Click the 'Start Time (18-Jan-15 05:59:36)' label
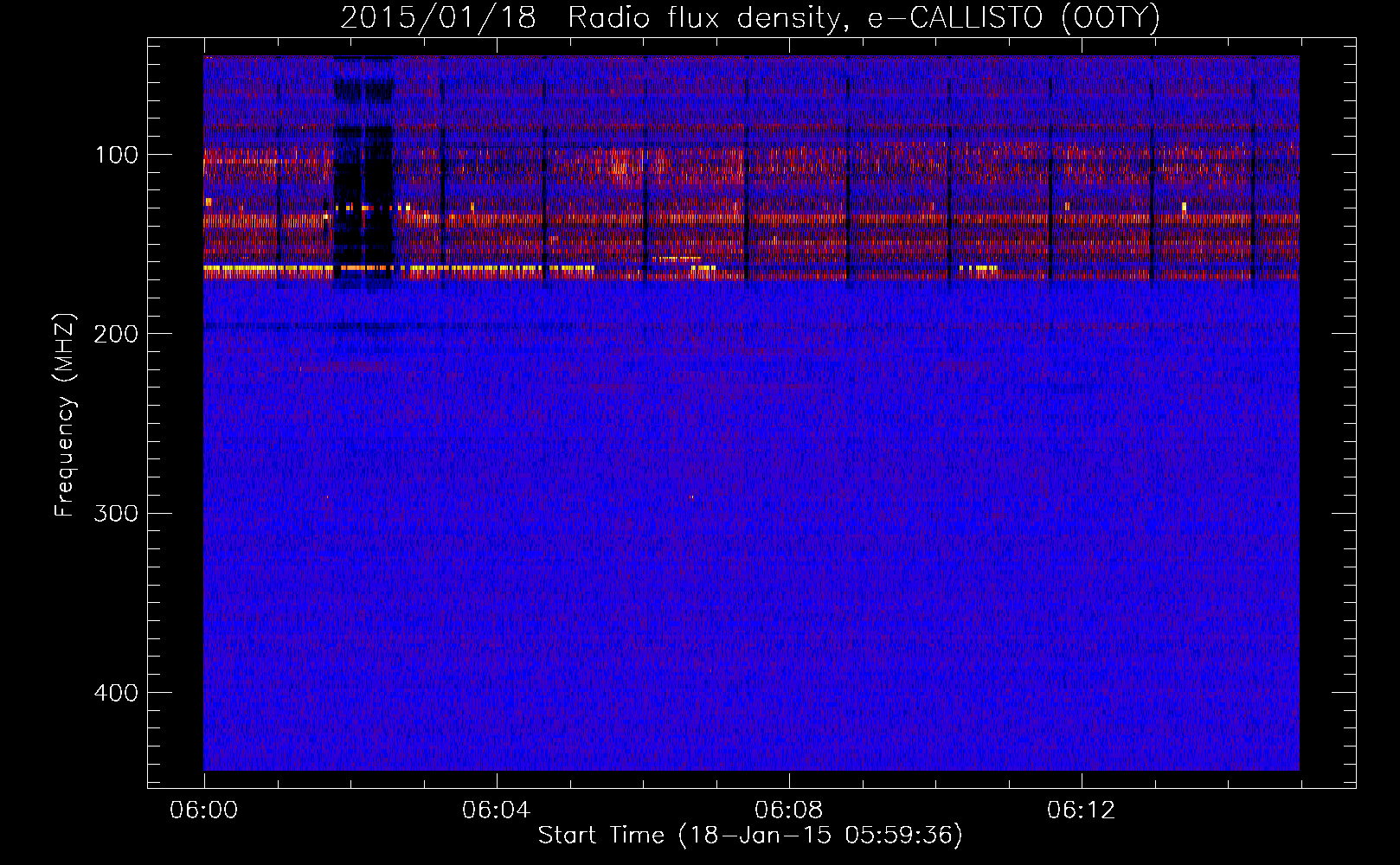The height and width of the screenshot is (865, 1400). click(750, 835)
